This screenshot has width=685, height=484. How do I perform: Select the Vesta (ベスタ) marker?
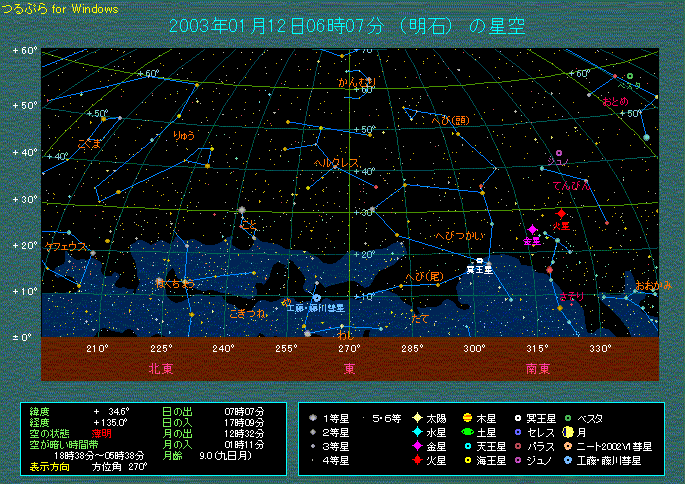coord(630,76)
